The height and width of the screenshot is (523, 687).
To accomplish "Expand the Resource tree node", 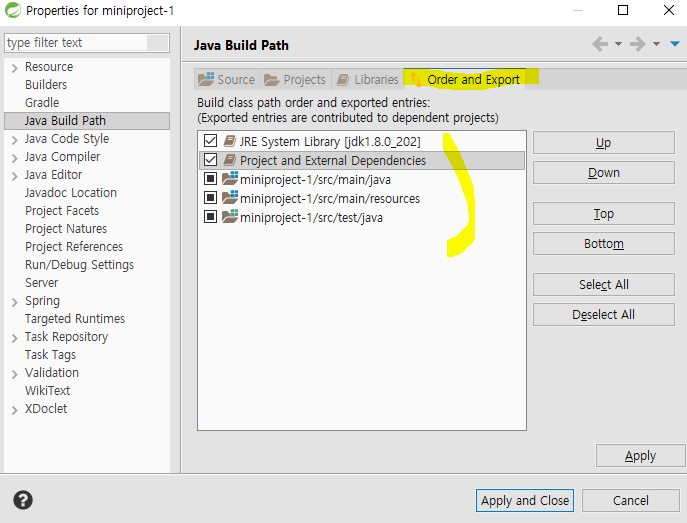I will 14,68.
